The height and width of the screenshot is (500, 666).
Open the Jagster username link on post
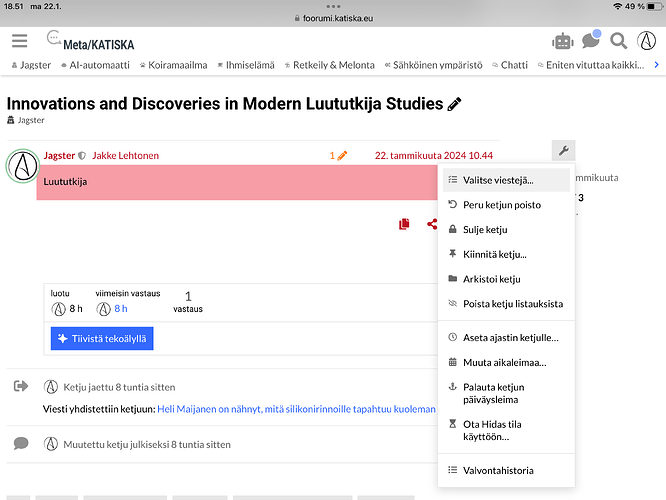click(59, 155)
